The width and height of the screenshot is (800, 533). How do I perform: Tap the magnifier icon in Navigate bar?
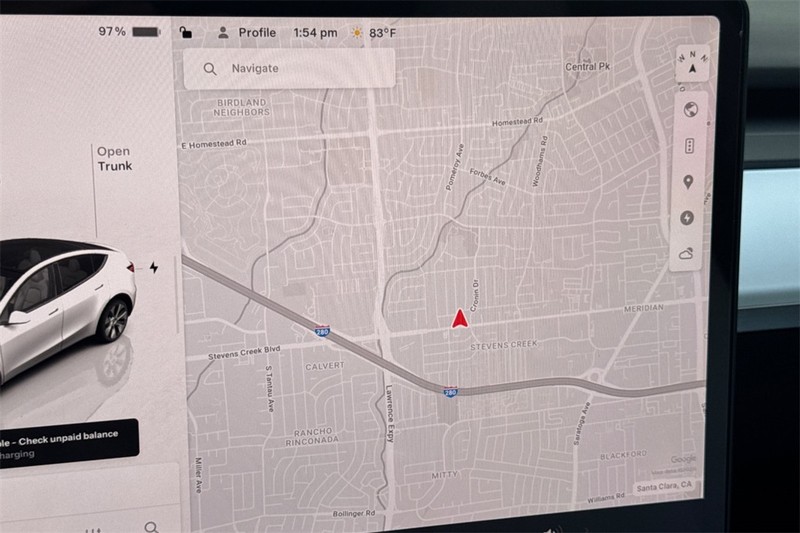tap(210, 69)
